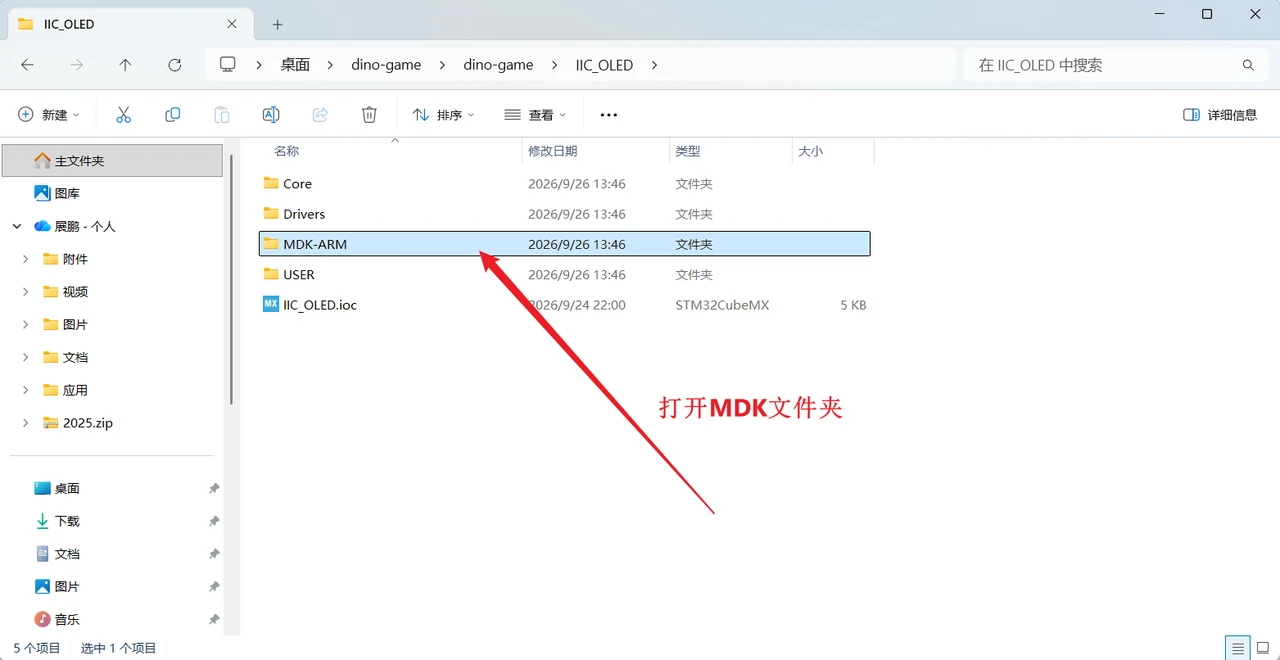Go forward with the right arrow
Screen dimensions: 1280x660
pos(76,65)
